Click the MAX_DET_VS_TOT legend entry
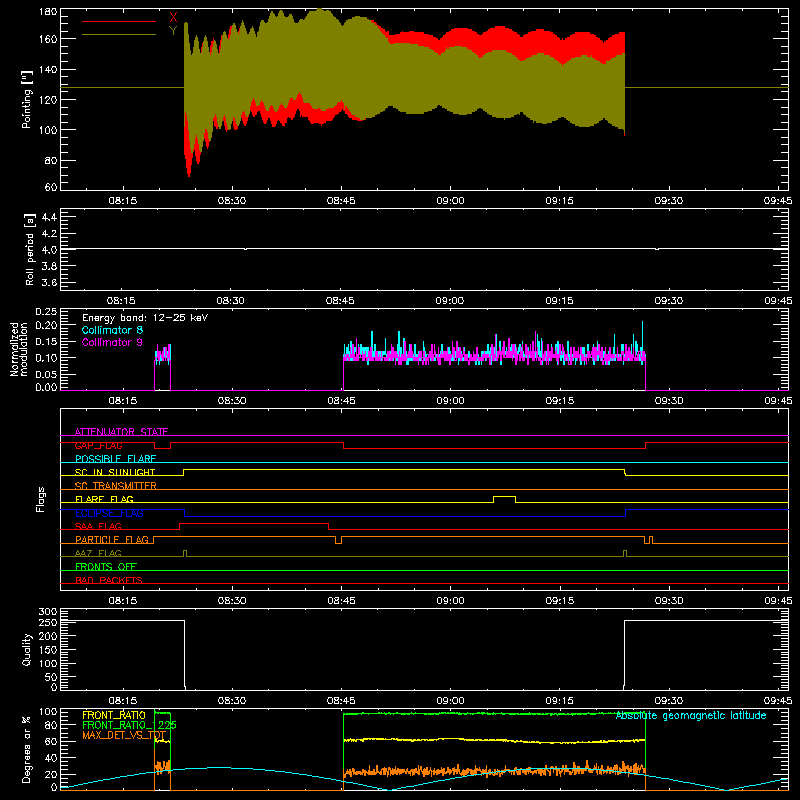Viewport: 800px width, 800px height. [x=124, y=735]
